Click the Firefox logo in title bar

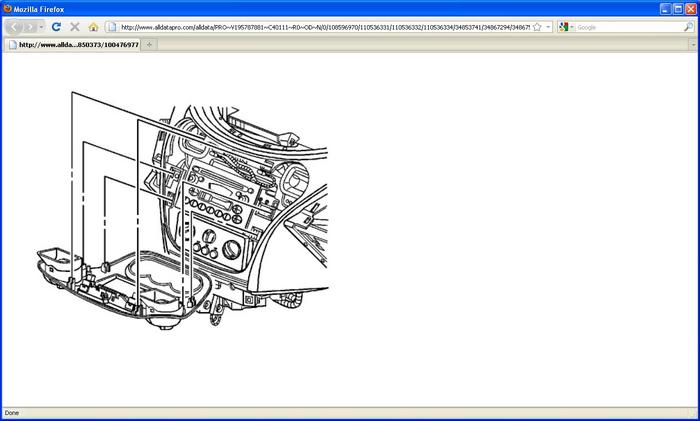click(7, 8)
